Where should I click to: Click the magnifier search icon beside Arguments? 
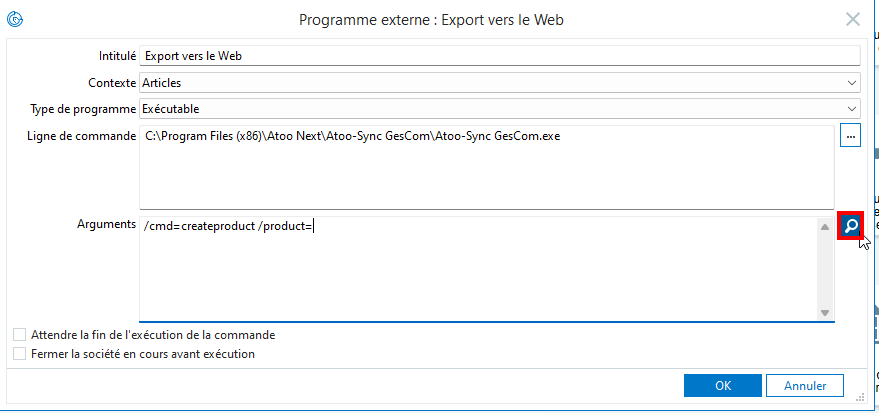pos(850,226)
